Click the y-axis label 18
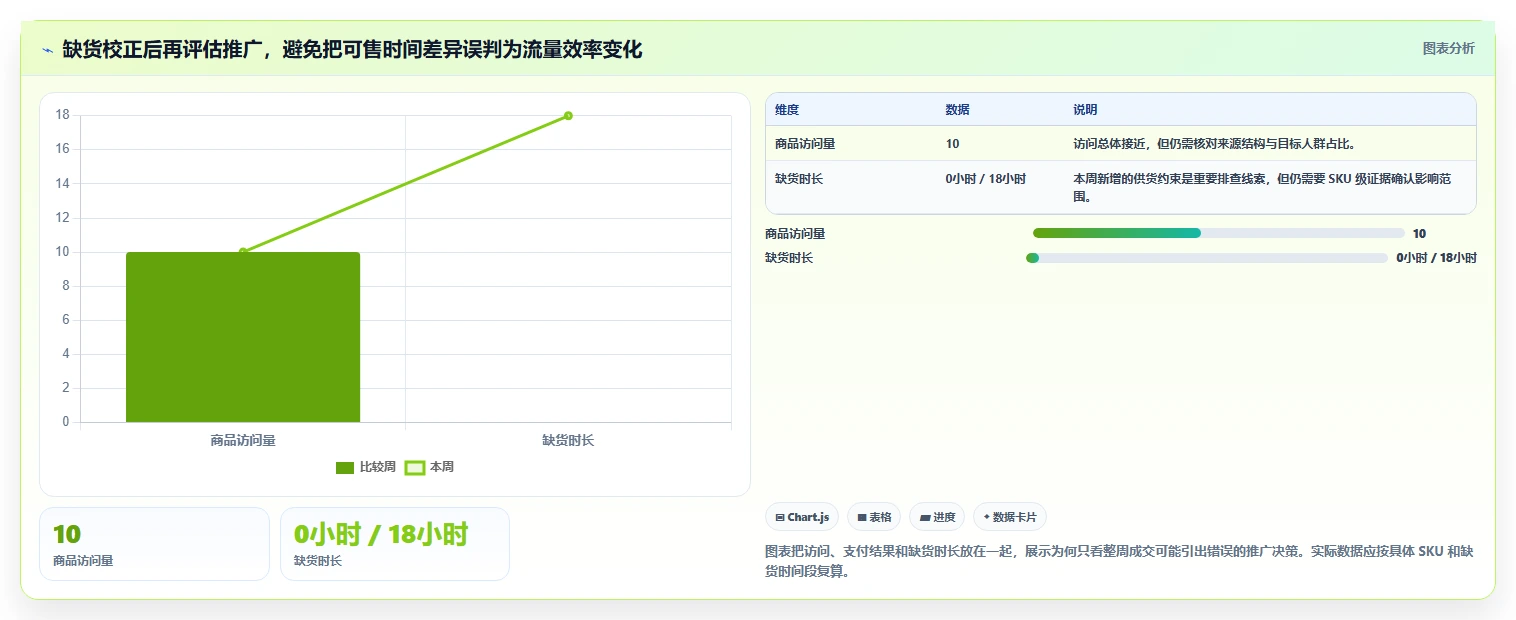This screenshot has height=620, width=1516. 62,115
